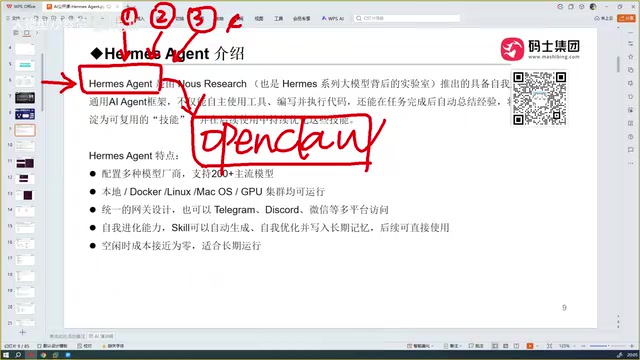
Task: Expand slide panel options arrow
Action: pos(37,33)
